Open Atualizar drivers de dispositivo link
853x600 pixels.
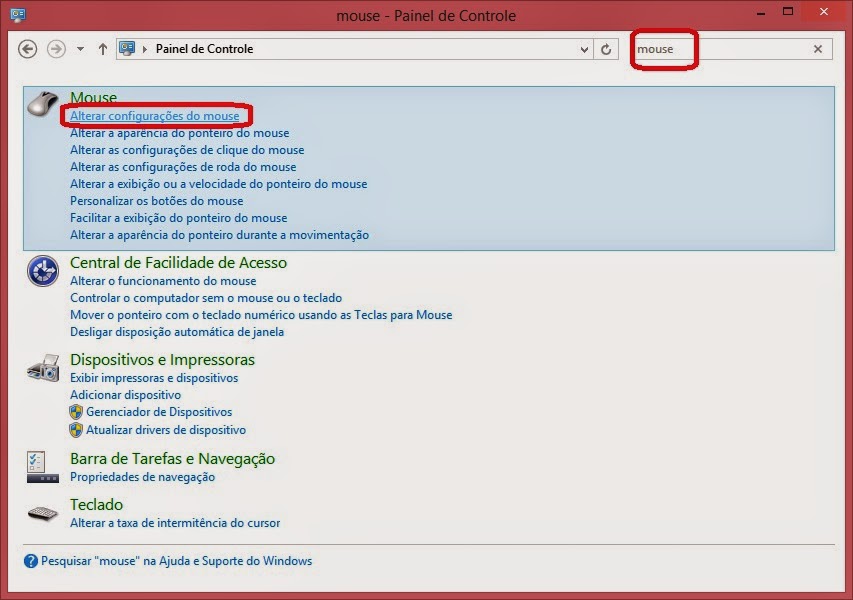click(x=166, y=430)
